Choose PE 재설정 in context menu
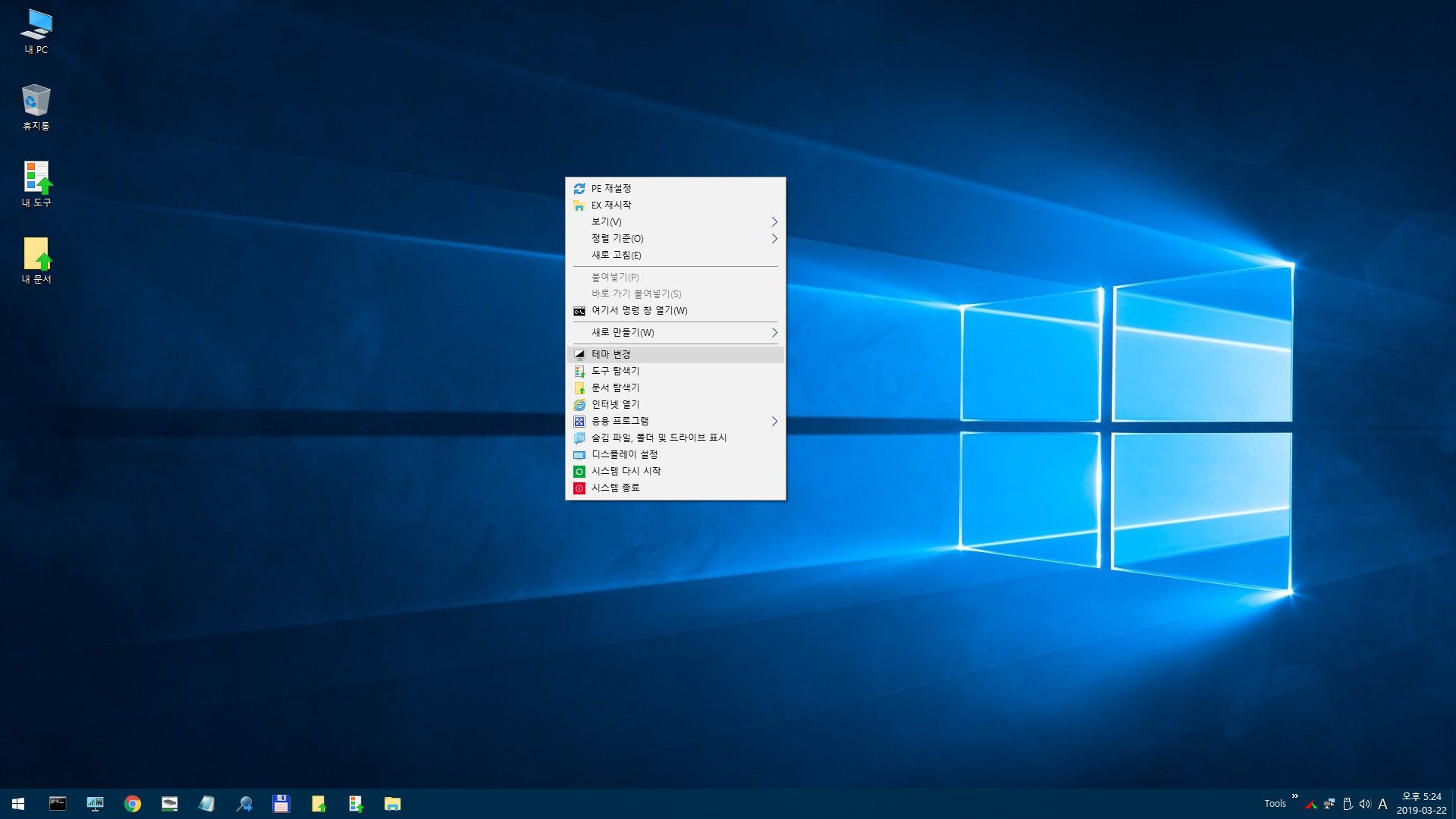The width and height of the screenshot is (1456, 819). 676,188
